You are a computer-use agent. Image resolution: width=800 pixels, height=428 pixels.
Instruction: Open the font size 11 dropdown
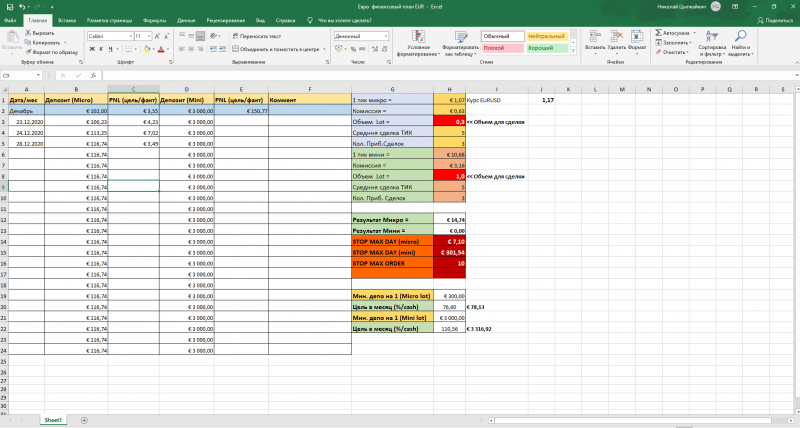click(149, 36)
